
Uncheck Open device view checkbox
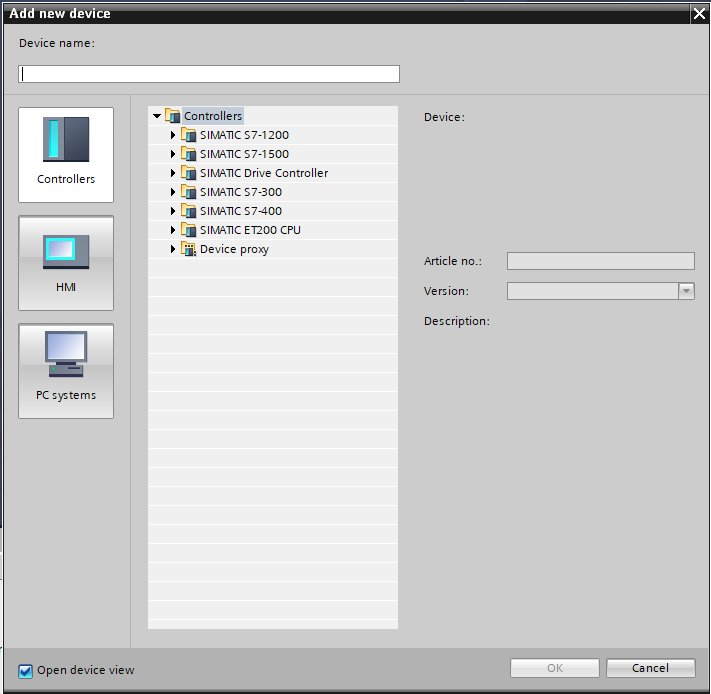[25, 671]
